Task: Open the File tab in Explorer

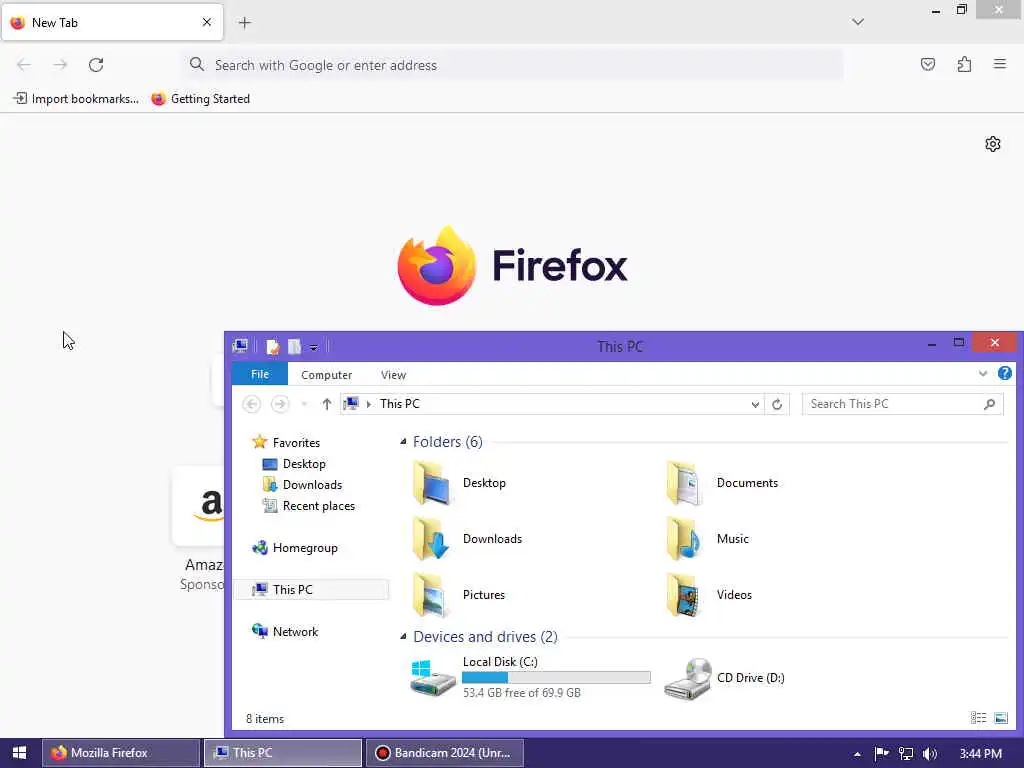Action: click(260, 374)
